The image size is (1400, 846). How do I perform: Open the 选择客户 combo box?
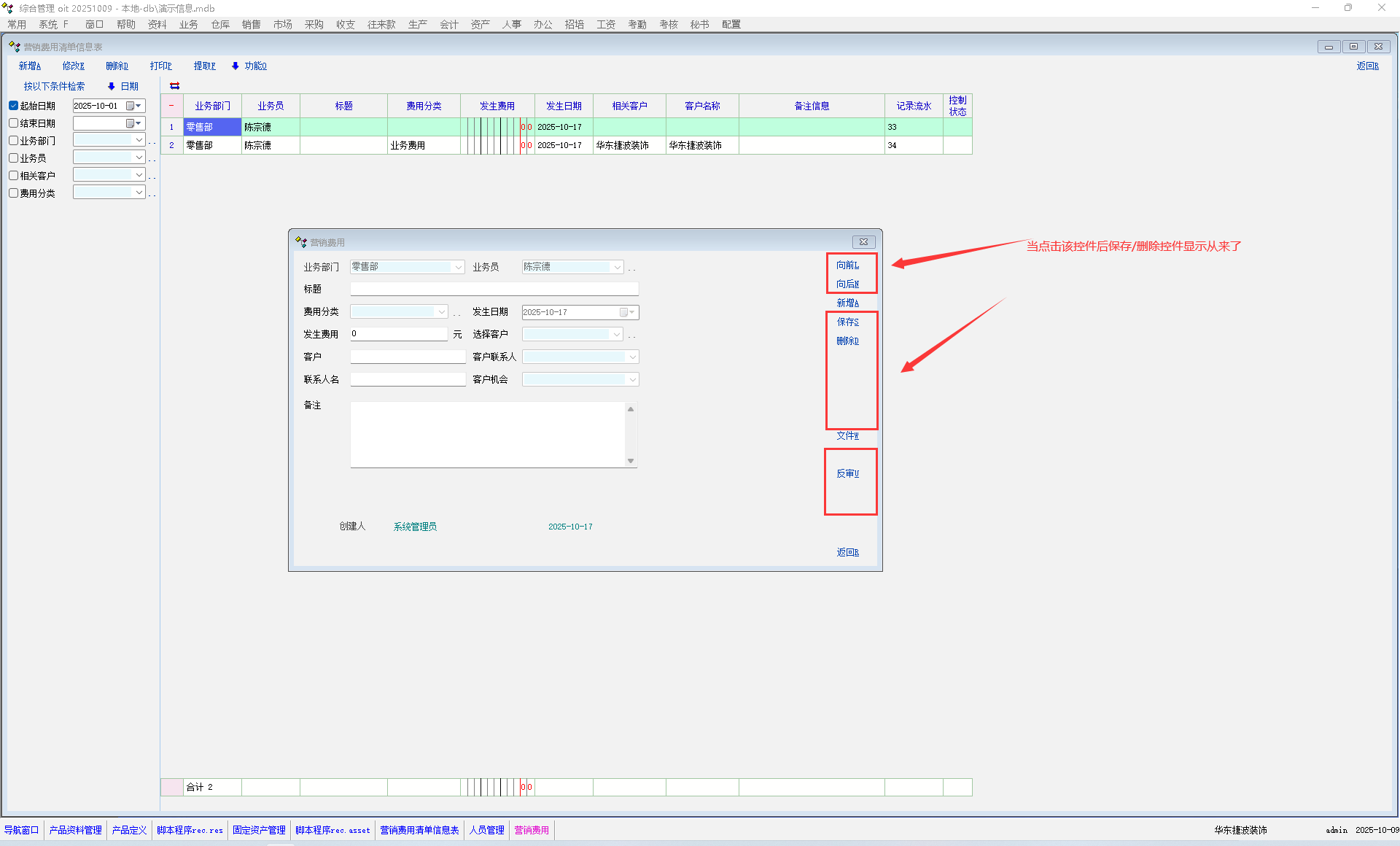click(617, 335)
